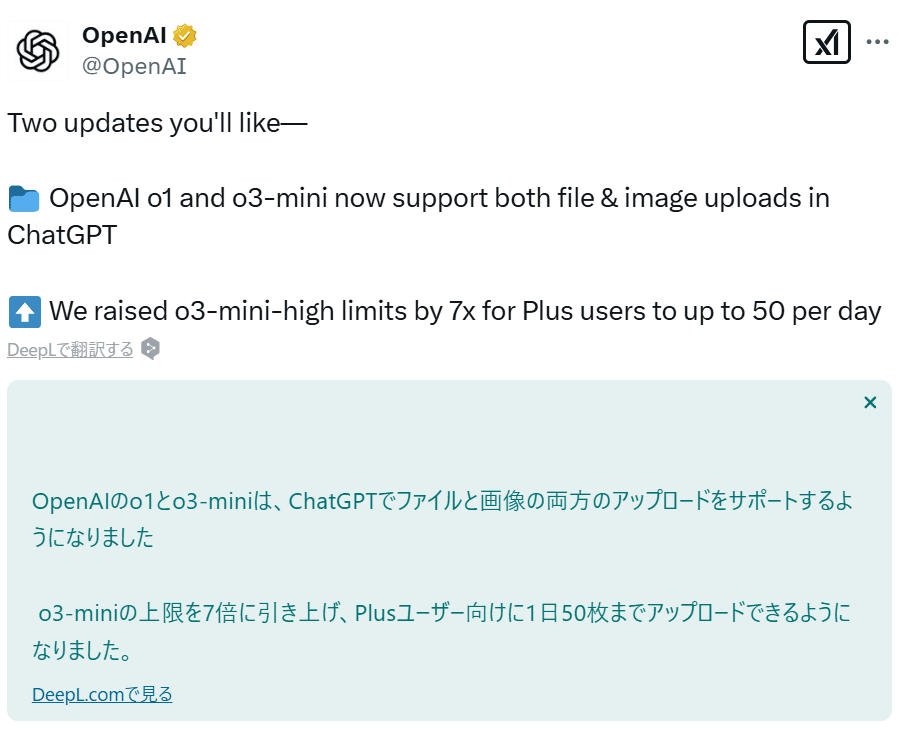Screen dimensions: 907x743
Task: Open the more options ellipsis menu
Action: [877, 40]
